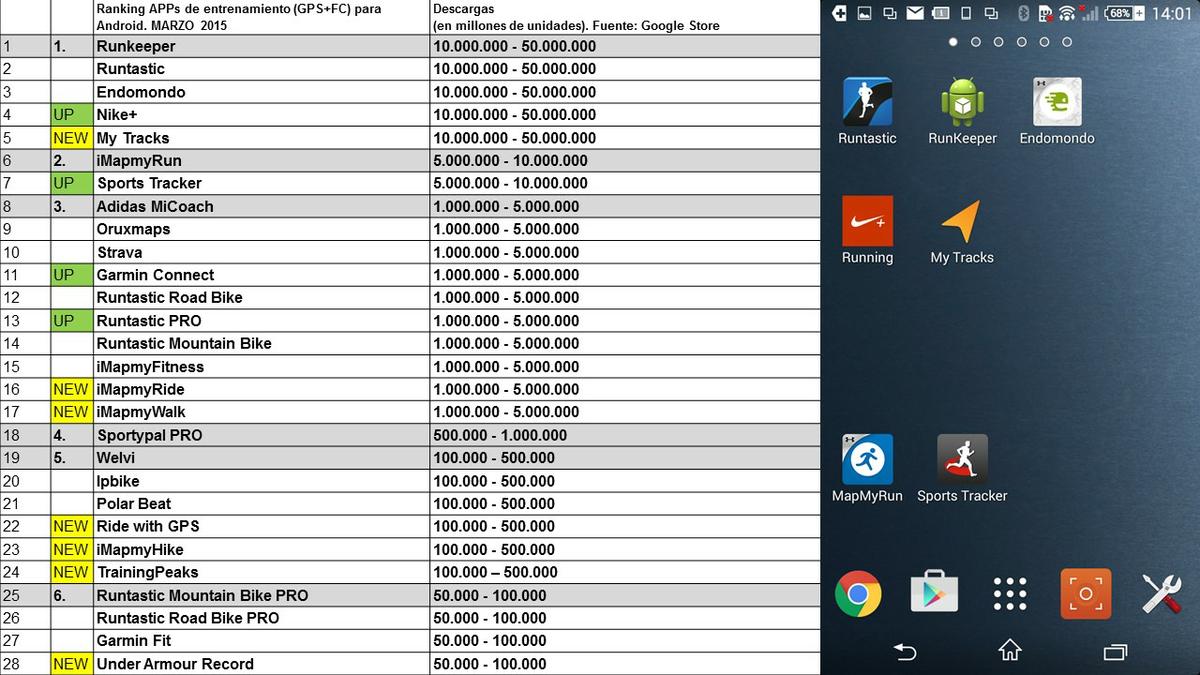Image resolution: width=1200 pixels, height=675 pixels.
Task: Open the Sports Tracker app
Action: pos(962,460)
